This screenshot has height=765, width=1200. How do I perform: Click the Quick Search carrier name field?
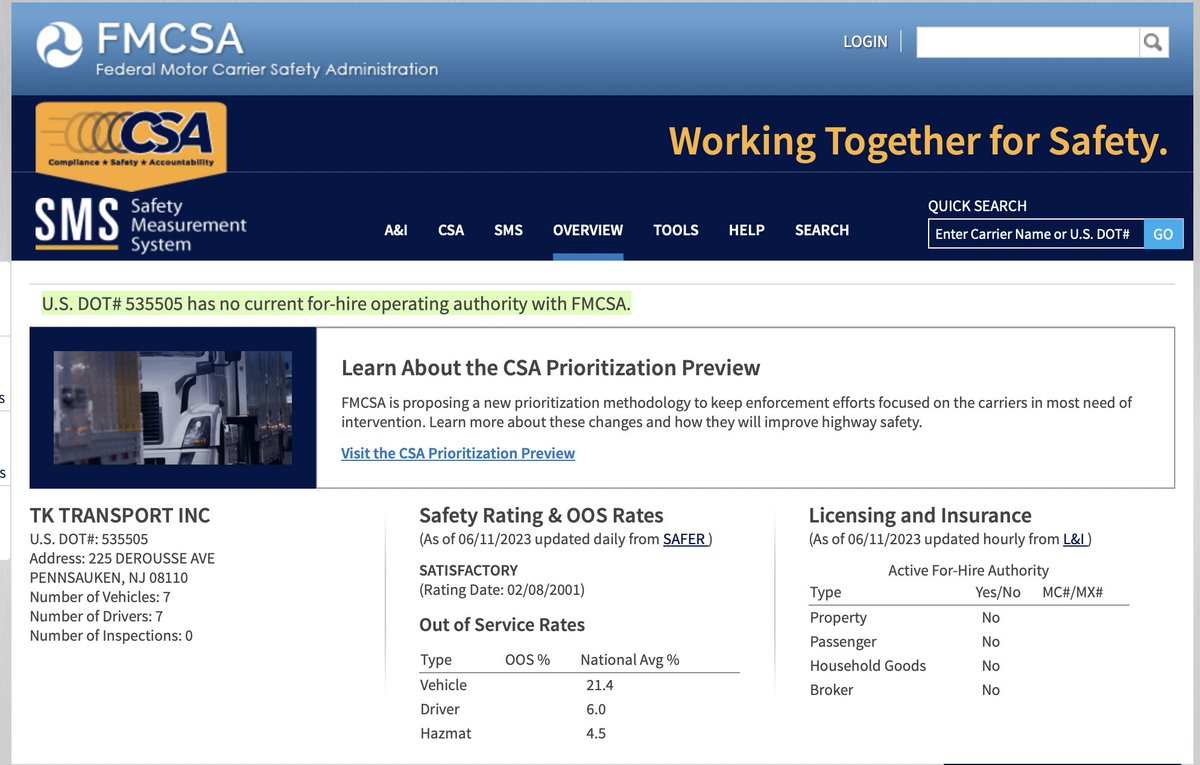(1036, 234)
